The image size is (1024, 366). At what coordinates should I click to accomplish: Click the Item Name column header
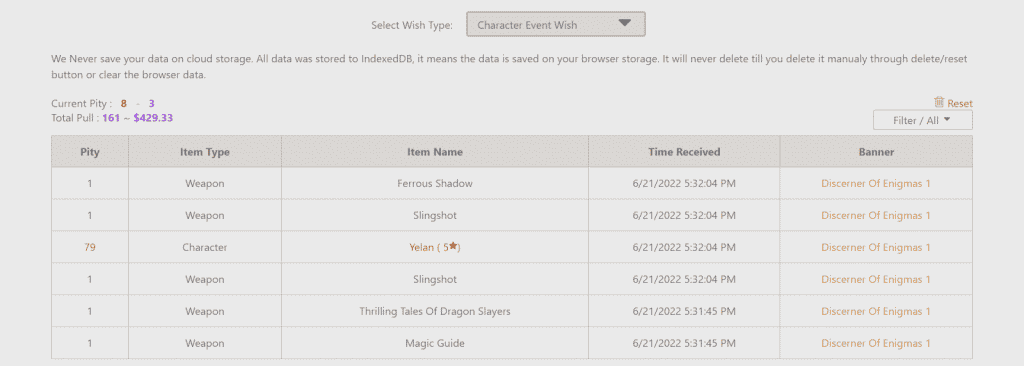pos(435,152)
